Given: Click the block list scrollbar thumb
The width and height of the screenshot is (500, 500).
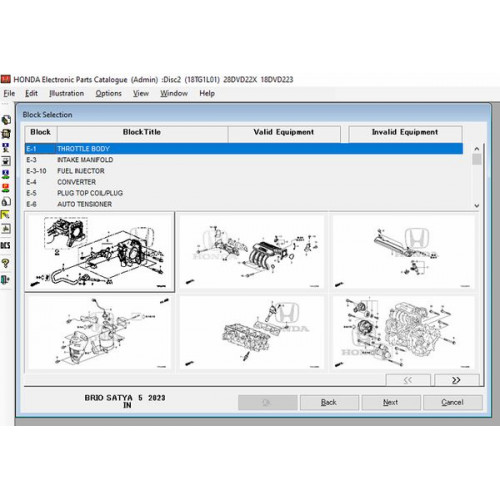Looking at the screenshot, I should [477, 159].
